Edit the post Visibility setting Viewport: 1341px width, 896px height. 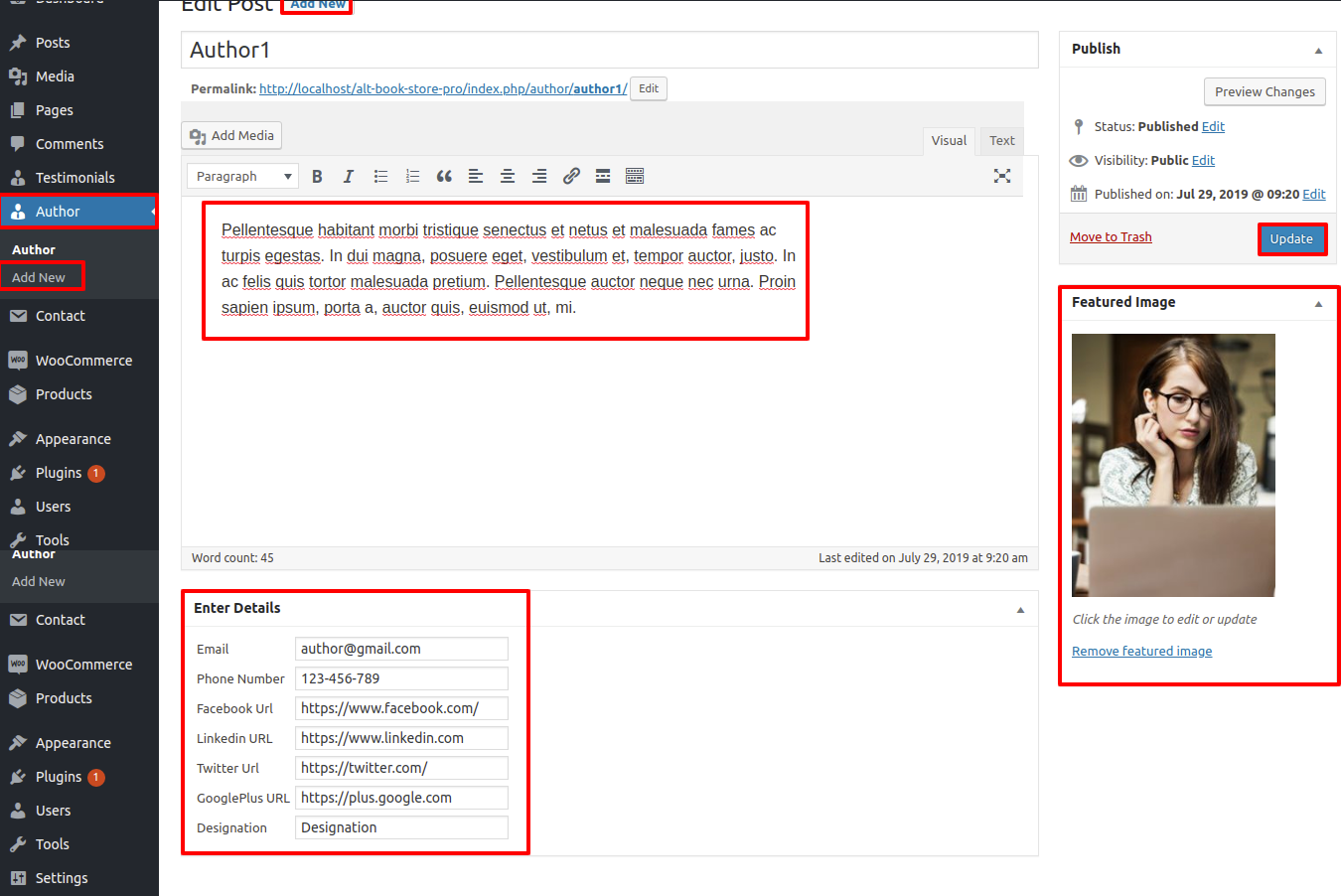pyautogui.click(x=1203, y=160)
